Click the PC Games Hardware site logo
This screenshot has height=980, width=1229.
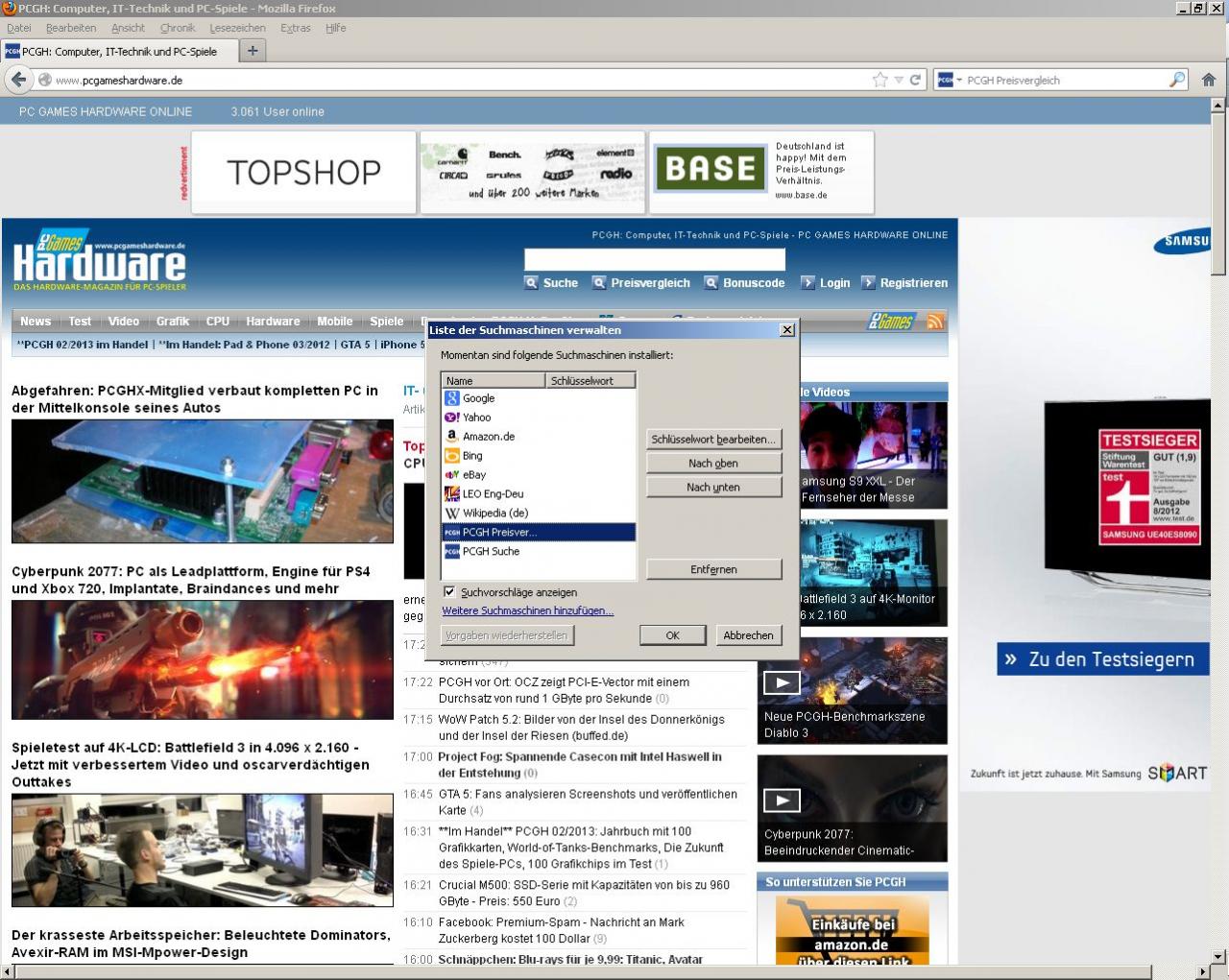pyautogui.click(x=100, y=261)
